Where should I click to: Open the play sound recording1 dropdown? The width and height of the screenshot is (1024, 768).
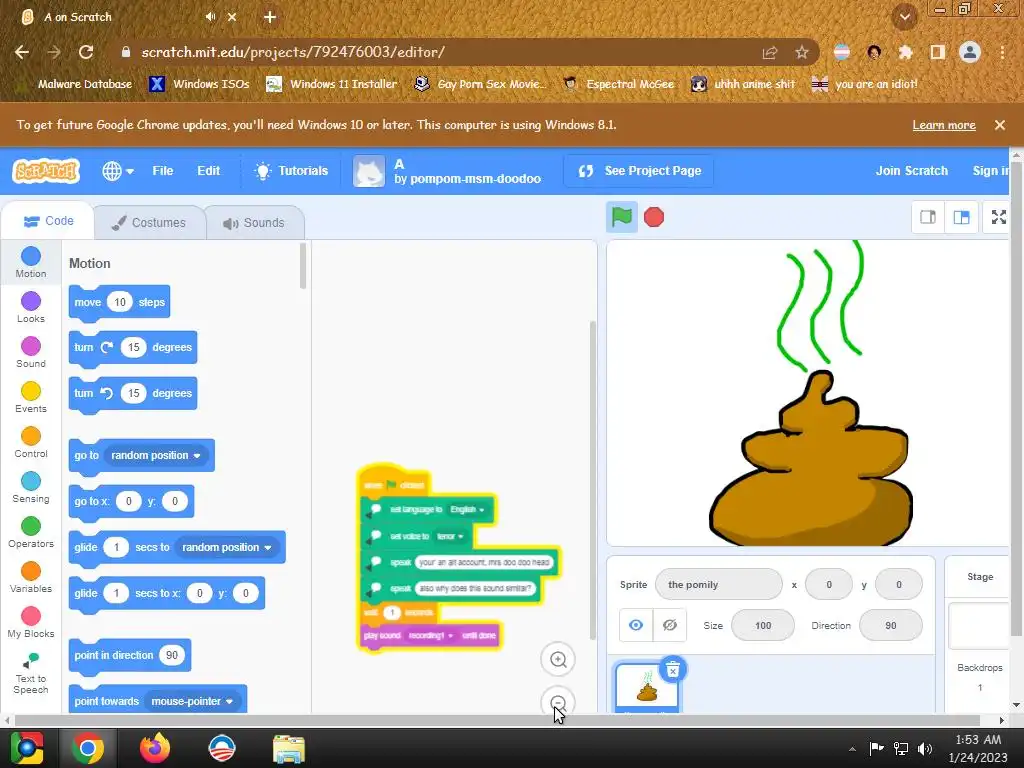coord(430,635)
